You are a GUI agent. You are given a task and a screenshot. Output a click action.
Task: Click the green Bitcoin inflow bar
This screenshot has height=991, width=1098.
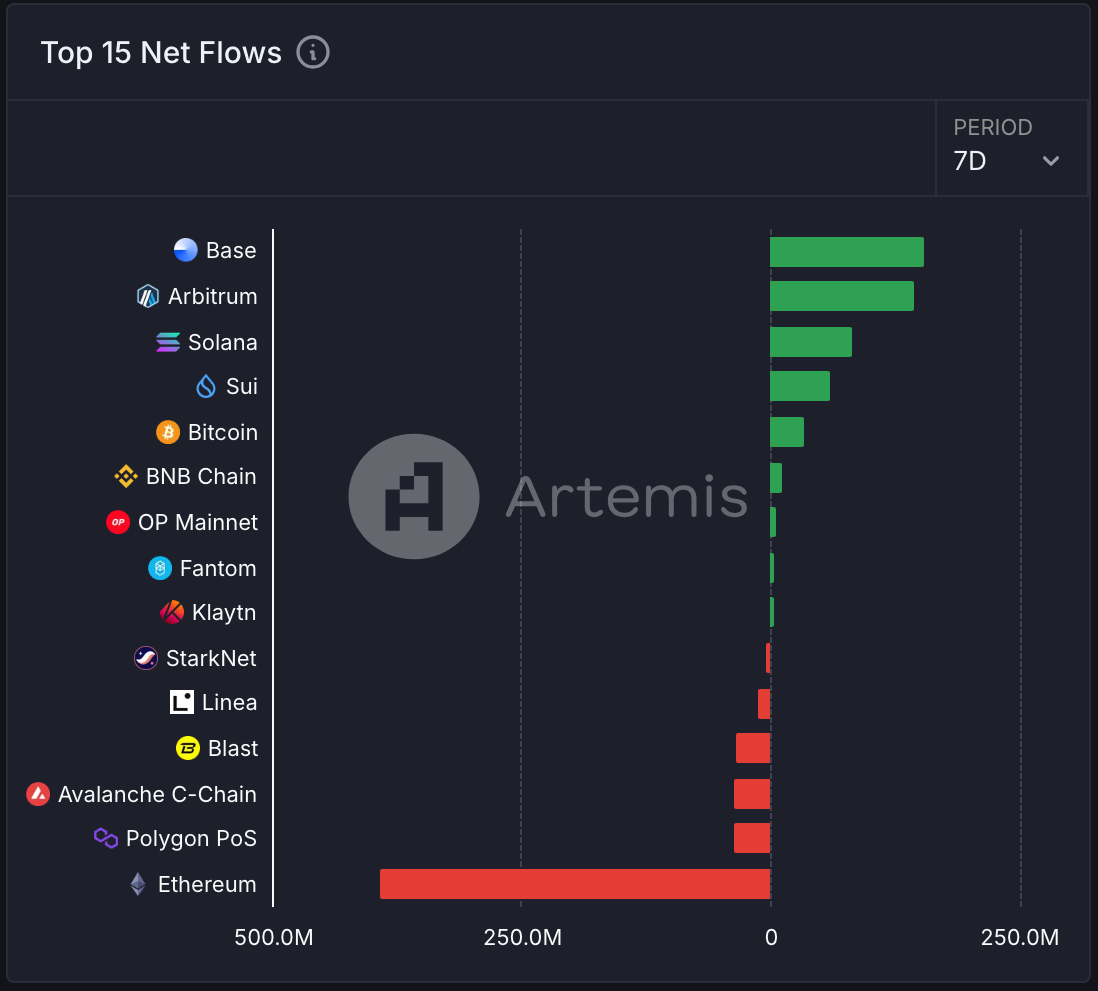tap(787, 432)
